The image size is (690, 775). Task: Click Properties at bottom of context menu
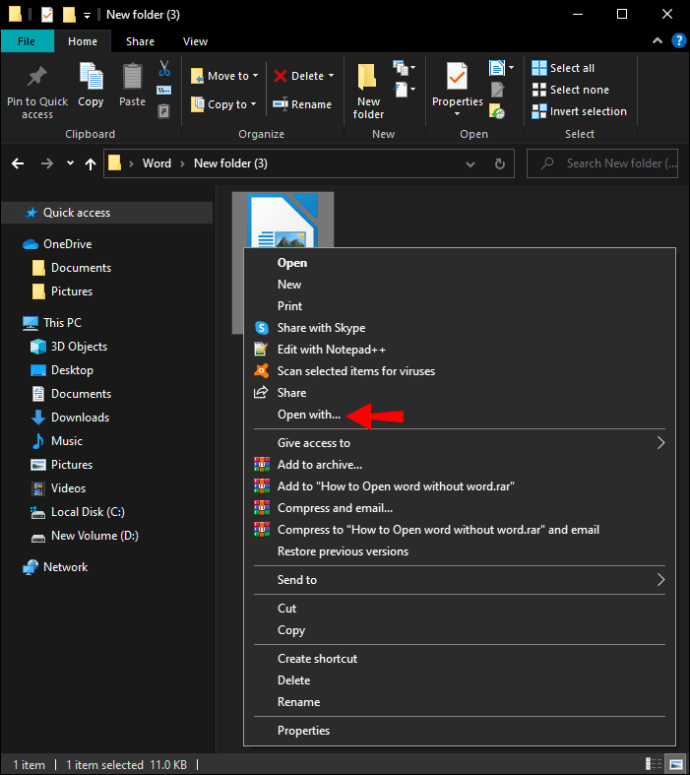click(x=460, y=731)
